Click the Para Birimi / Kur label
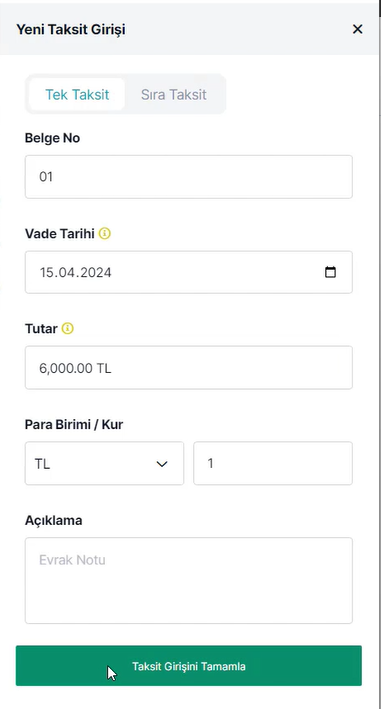The image size is (381, 709). 74,425
